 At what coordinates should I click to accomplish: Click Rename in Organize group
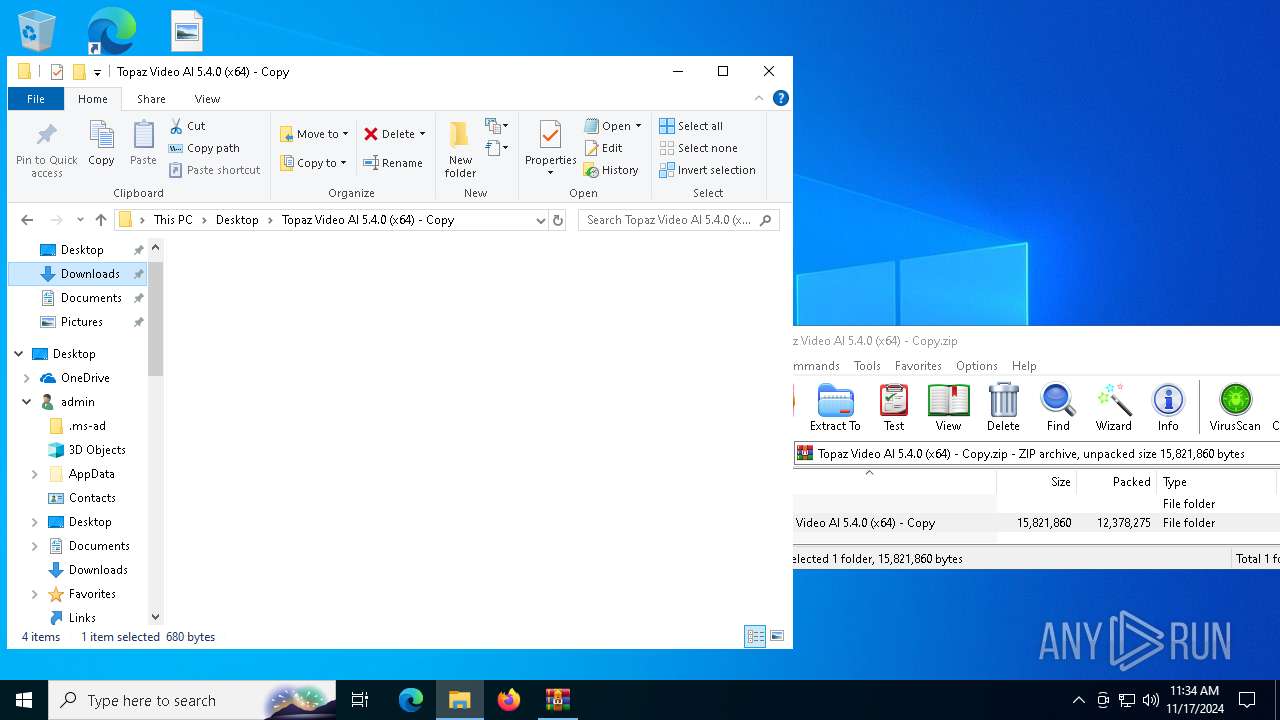tap(392, 163)
